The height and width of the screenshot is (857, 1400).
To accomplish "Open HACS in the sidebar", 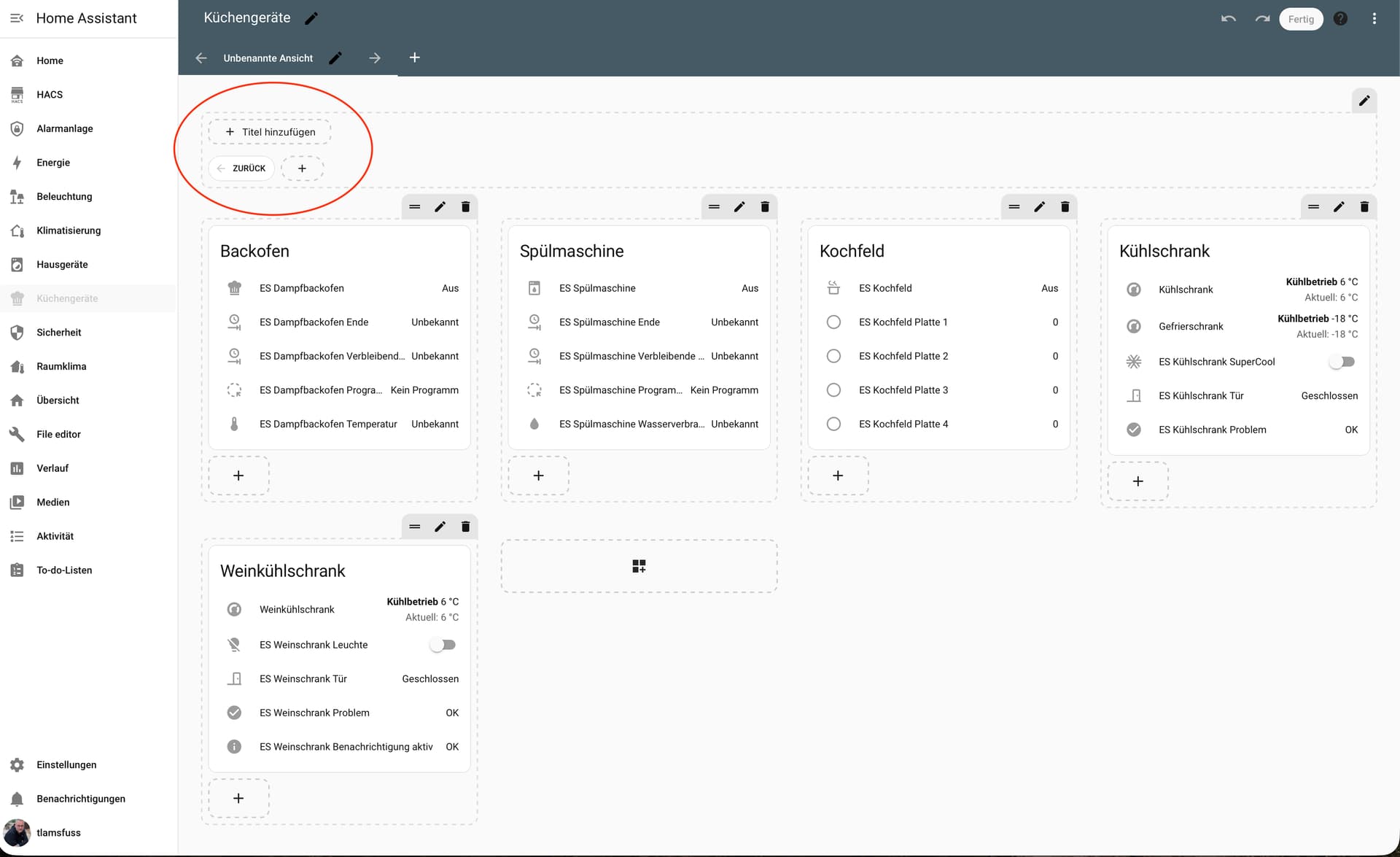I will [50, 95].
